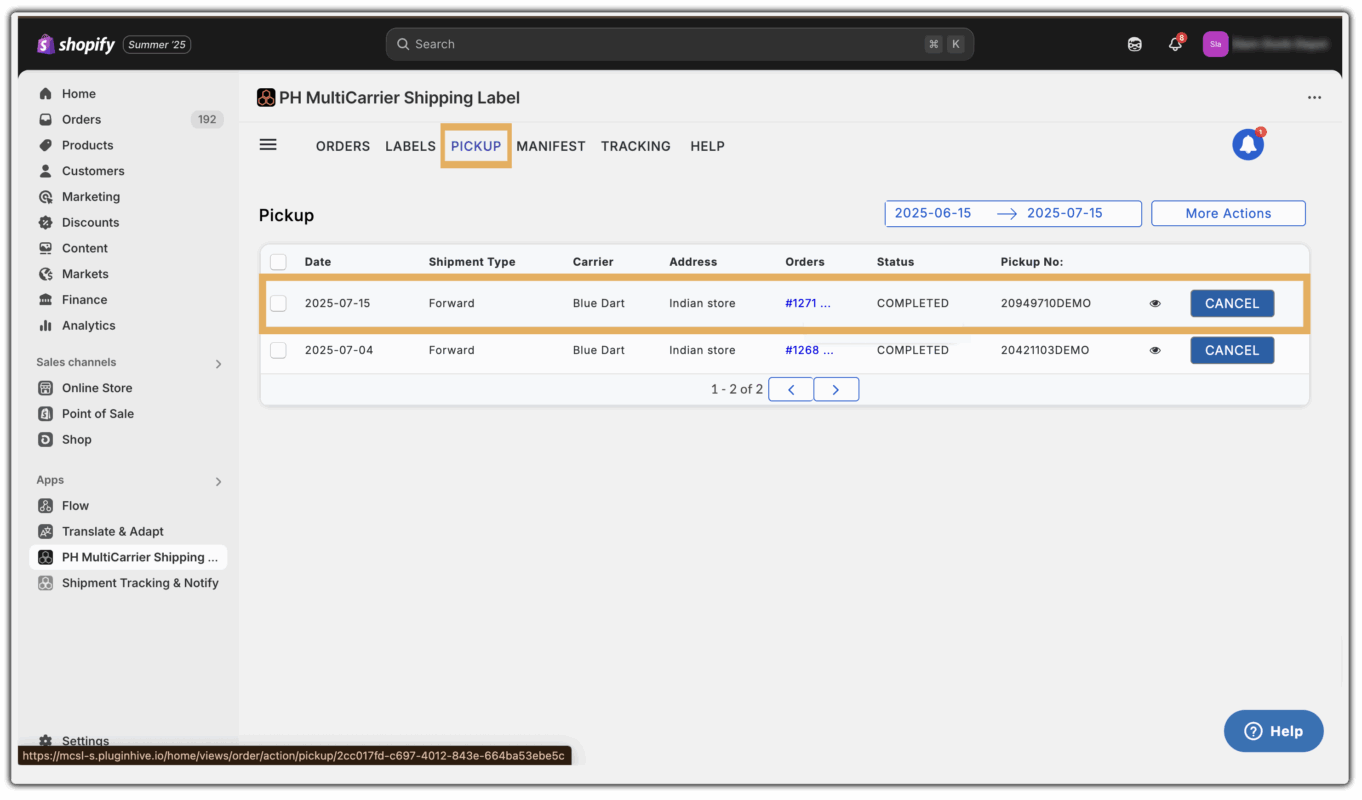
Task: Click the Analytics bar chart icon
Action: [45, 325]
